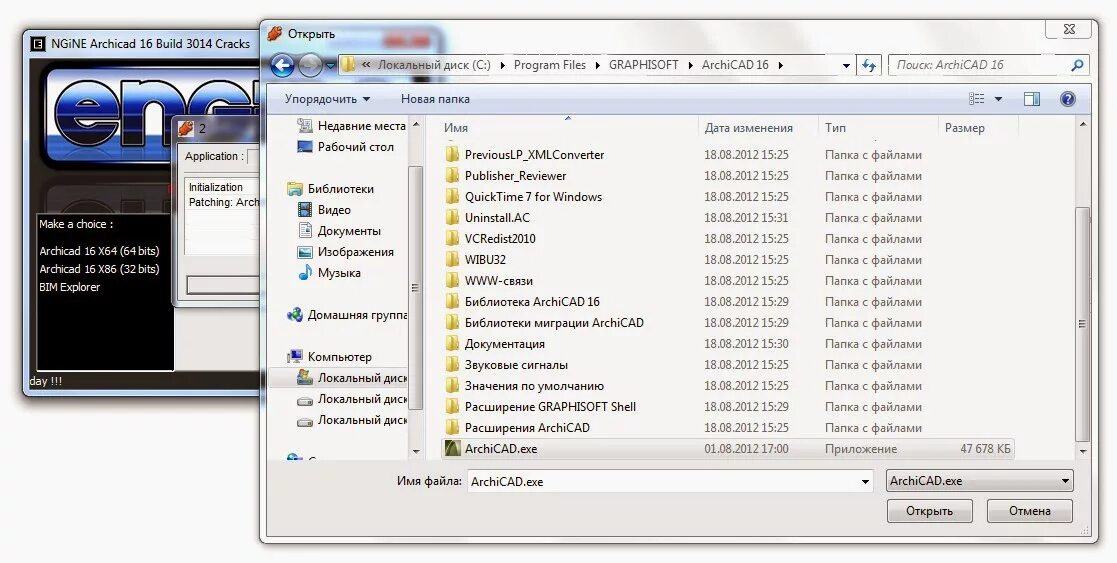Click Локальный диск (C:) in breadcrumb
1117x563 pixels.
point(434,65)
